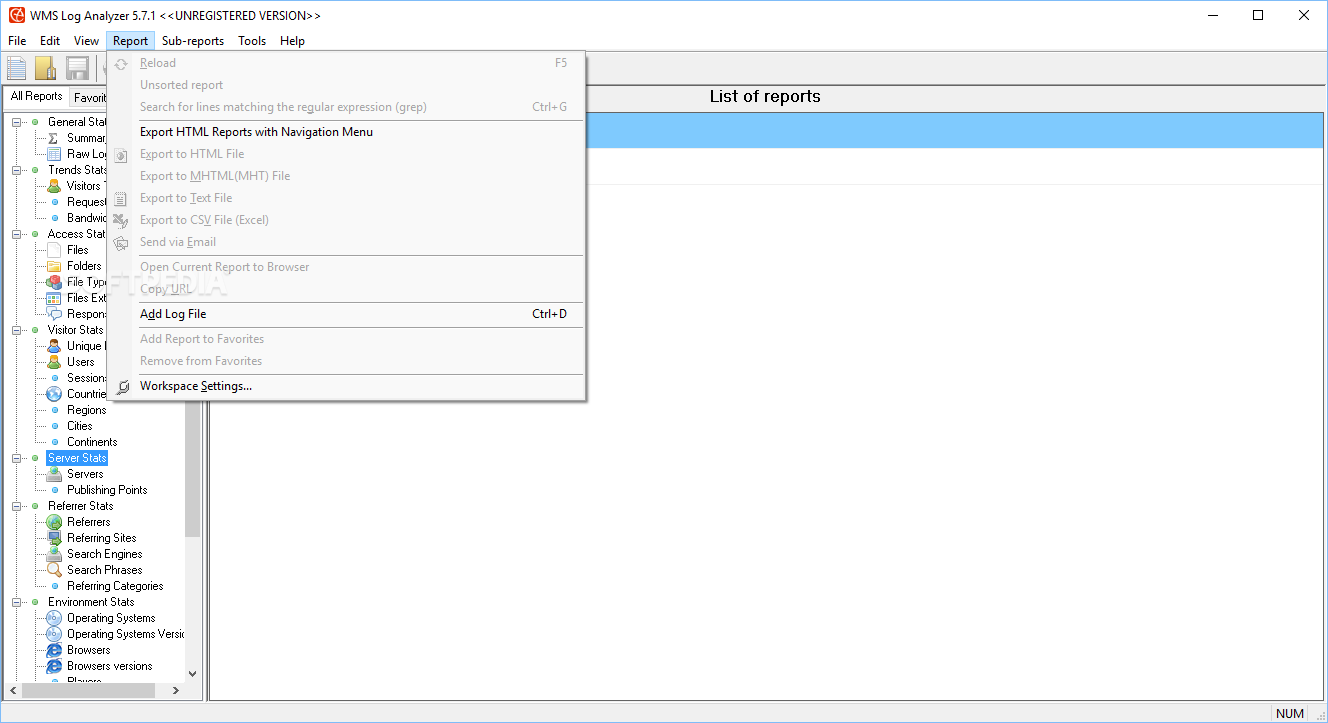Image resolution: width=1328 pixels, height=723 pixels.
Task: Click the Response speech bubble icon
Action: 54,314
